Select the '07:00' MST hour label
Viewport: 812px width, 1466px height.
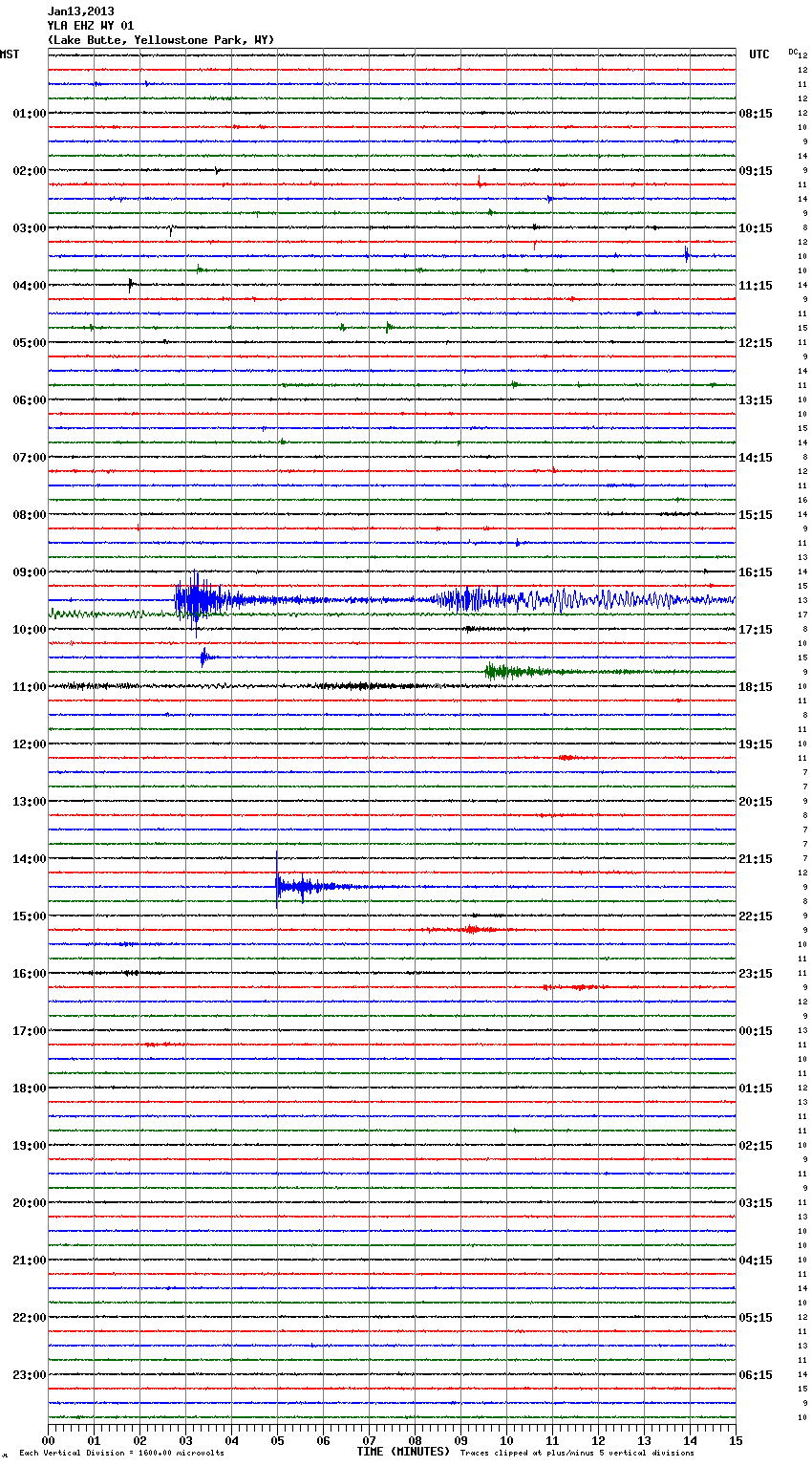(x=30, y=458)
